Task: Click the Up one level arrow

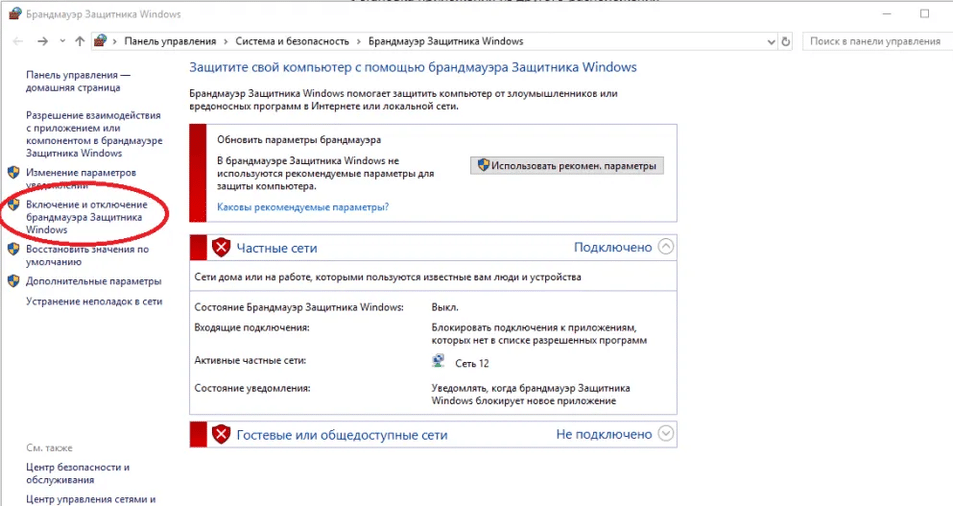Action: [x=80, y=41]
